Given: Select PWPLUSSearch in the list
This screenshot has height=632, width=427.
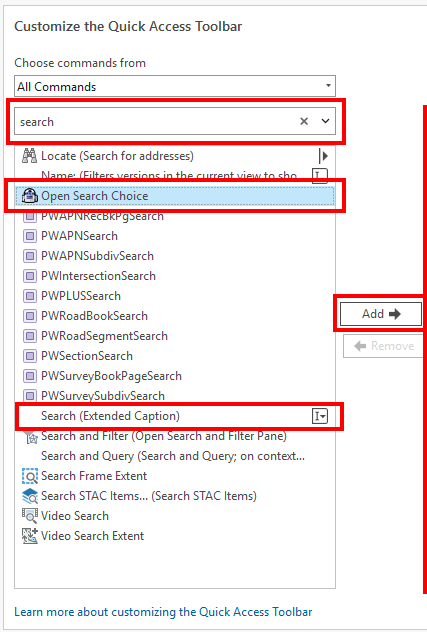Looking at the screenshot, I should (175, 296).
